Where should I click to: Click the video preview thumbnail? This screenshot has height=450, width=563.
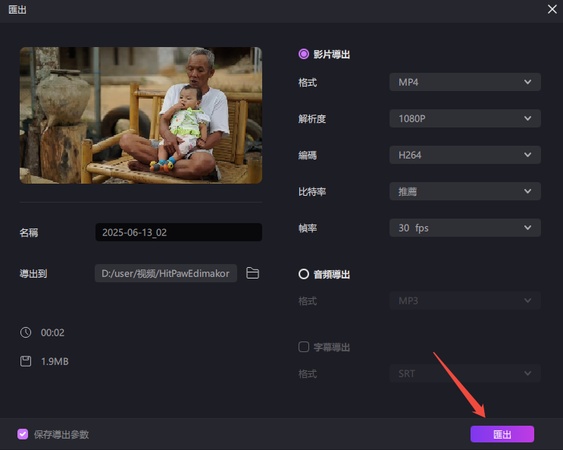[x=141, y=115]
